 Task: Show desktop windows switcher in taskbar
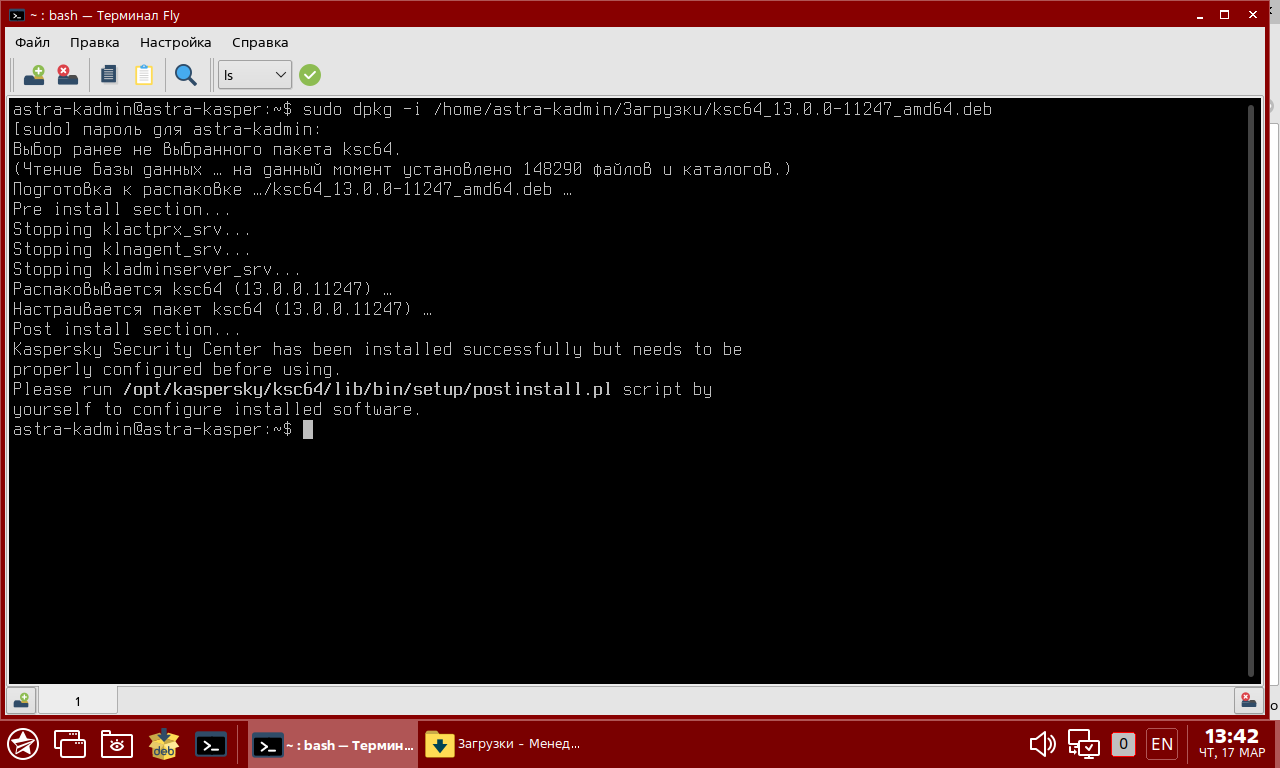click(70, 744)
